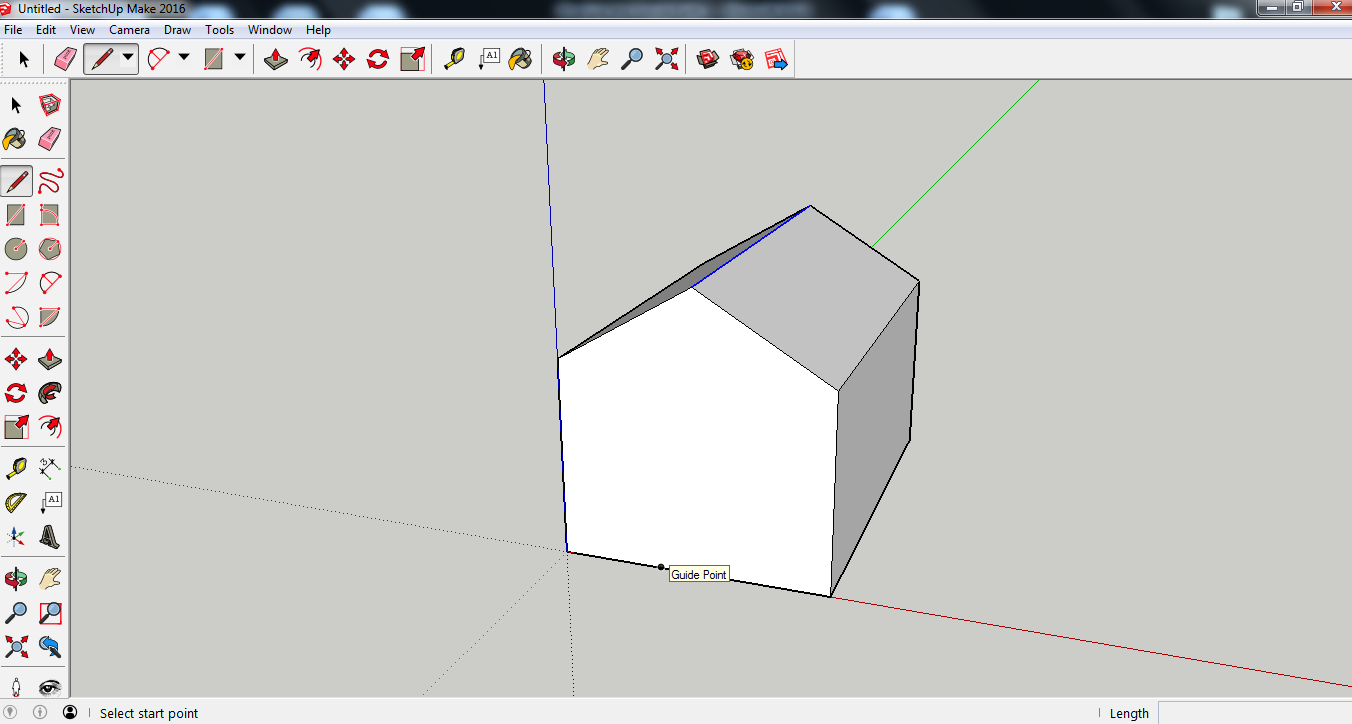
Task: Select the Circle tool
Action: coord(16,248)
